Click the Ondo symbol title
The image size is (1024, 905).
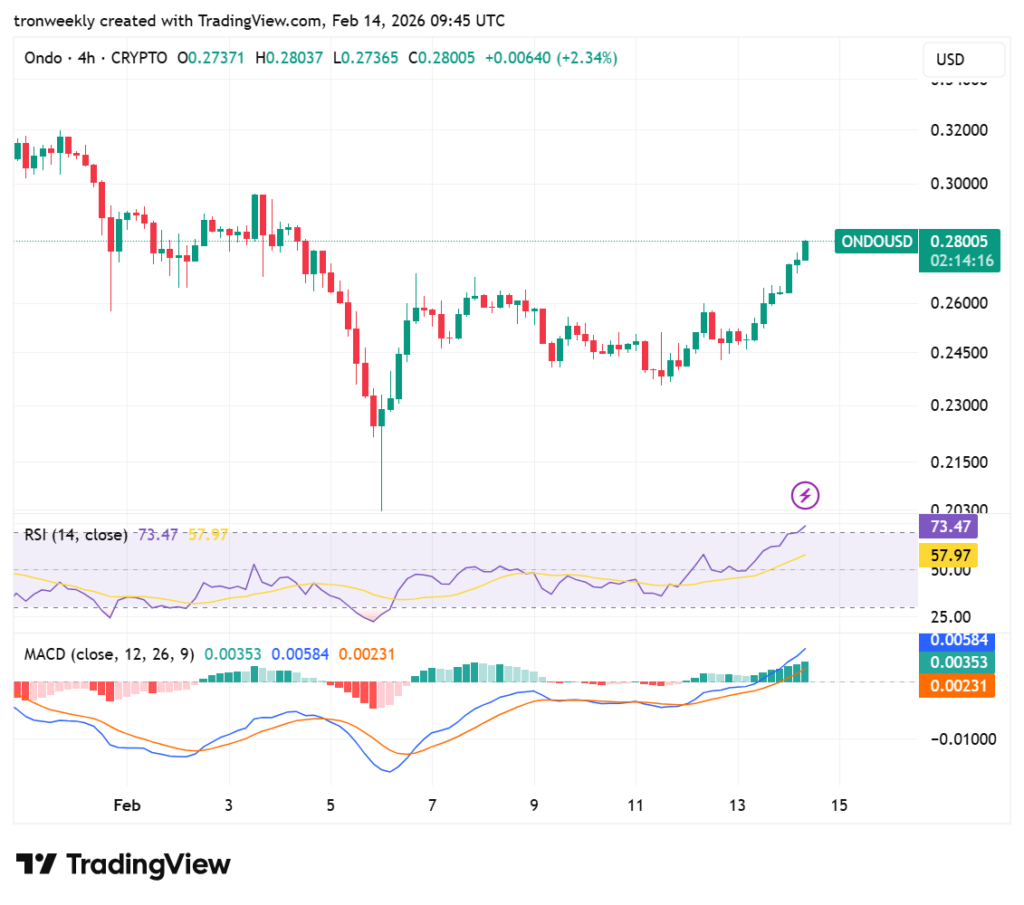tap(43, 58)
